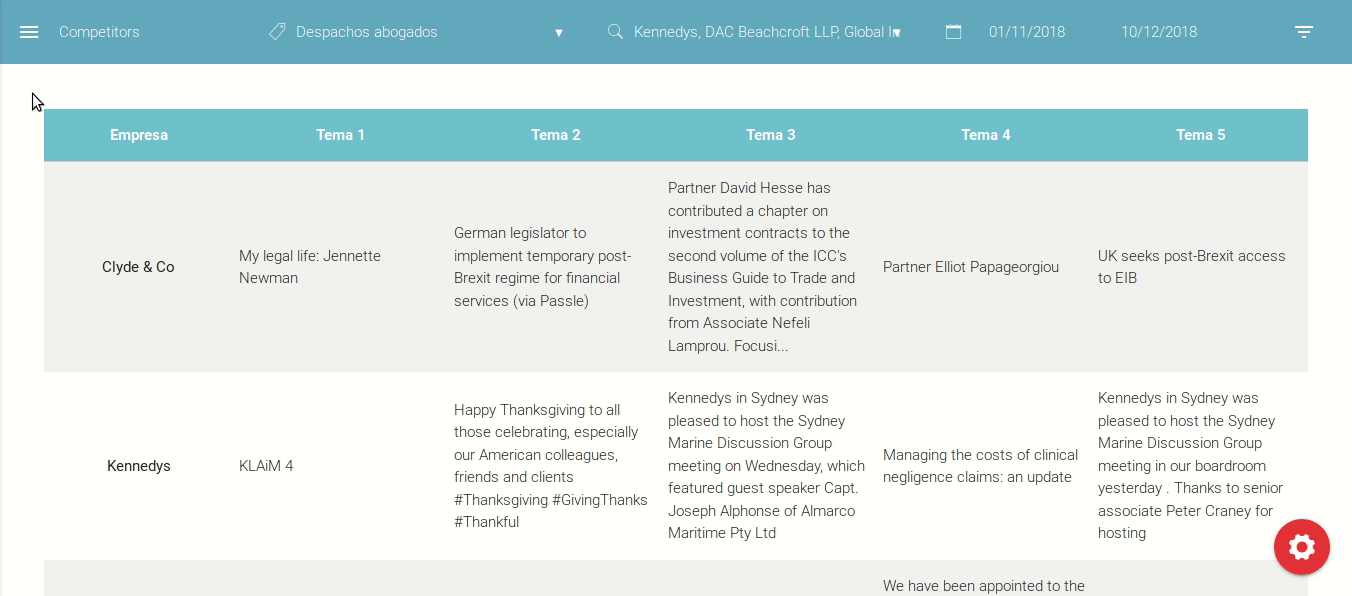Open the filter options icon

[x=1304, y=32]
